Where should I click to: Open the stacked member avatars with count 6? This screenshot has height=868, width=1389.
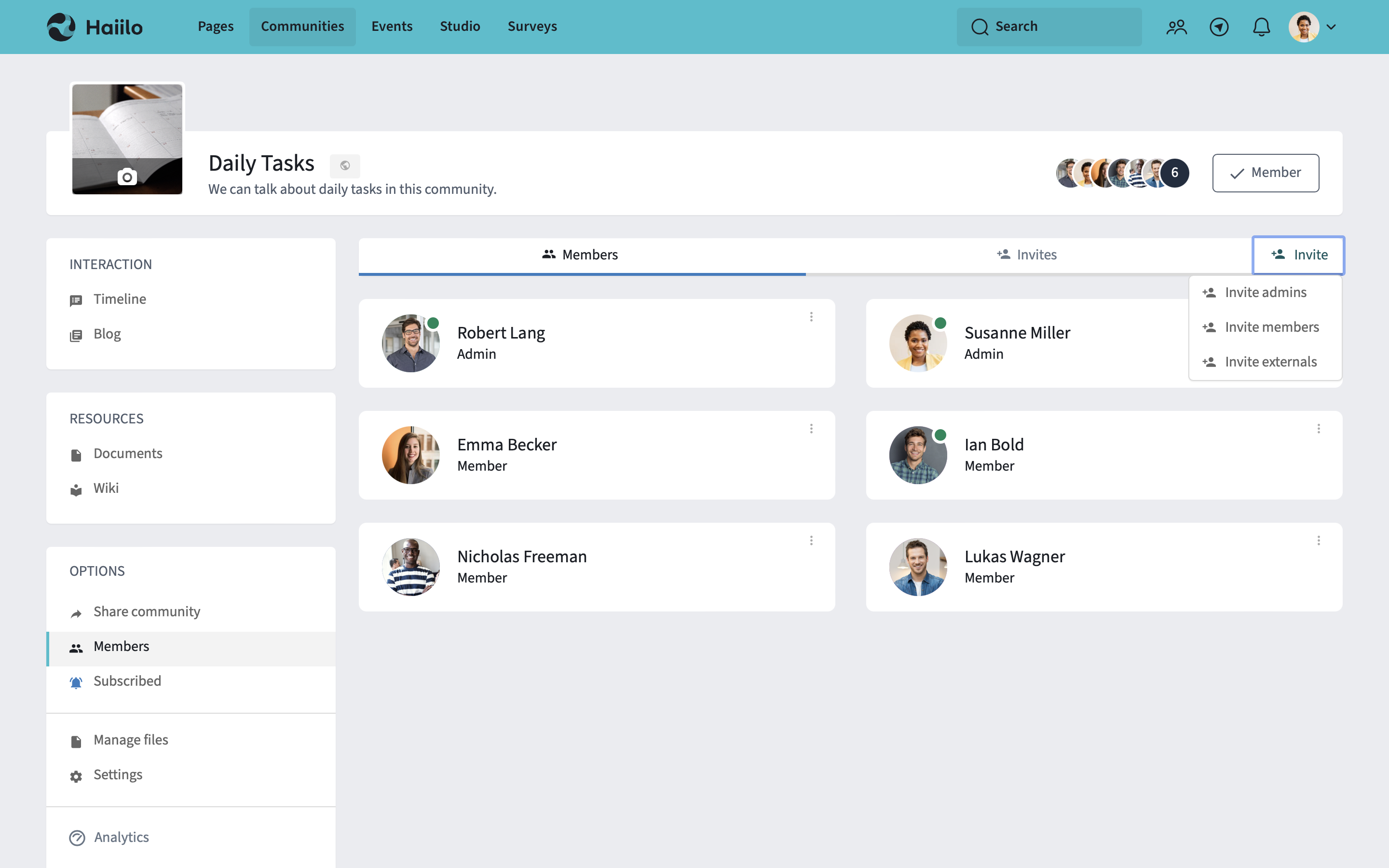tap(1122, 173)
